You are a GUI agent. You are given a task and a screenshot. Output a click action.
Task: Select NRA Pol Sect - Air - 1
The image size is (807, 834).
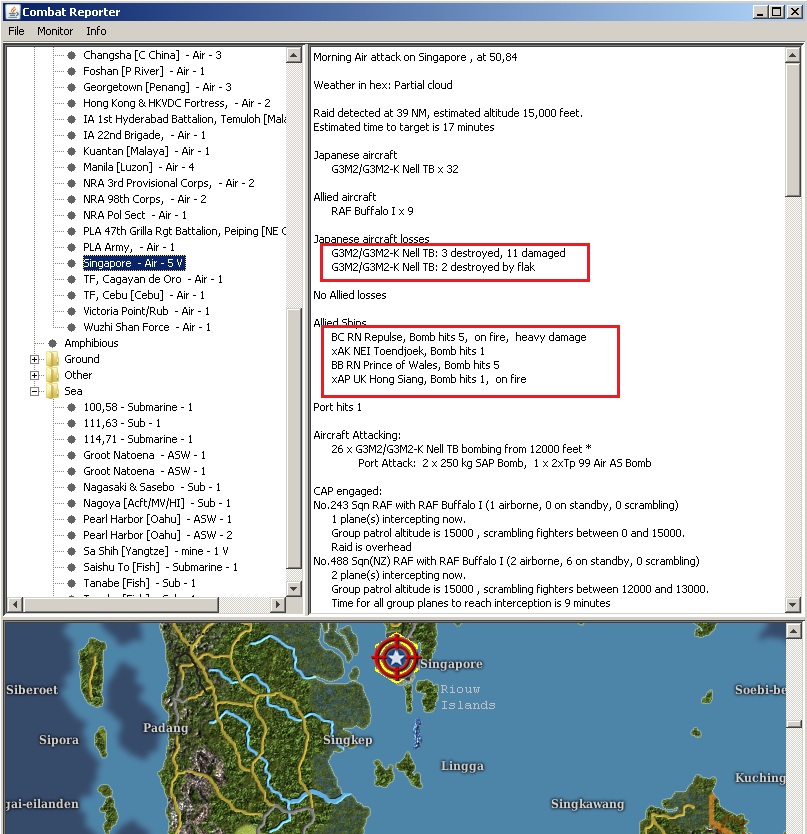(135, 215)
